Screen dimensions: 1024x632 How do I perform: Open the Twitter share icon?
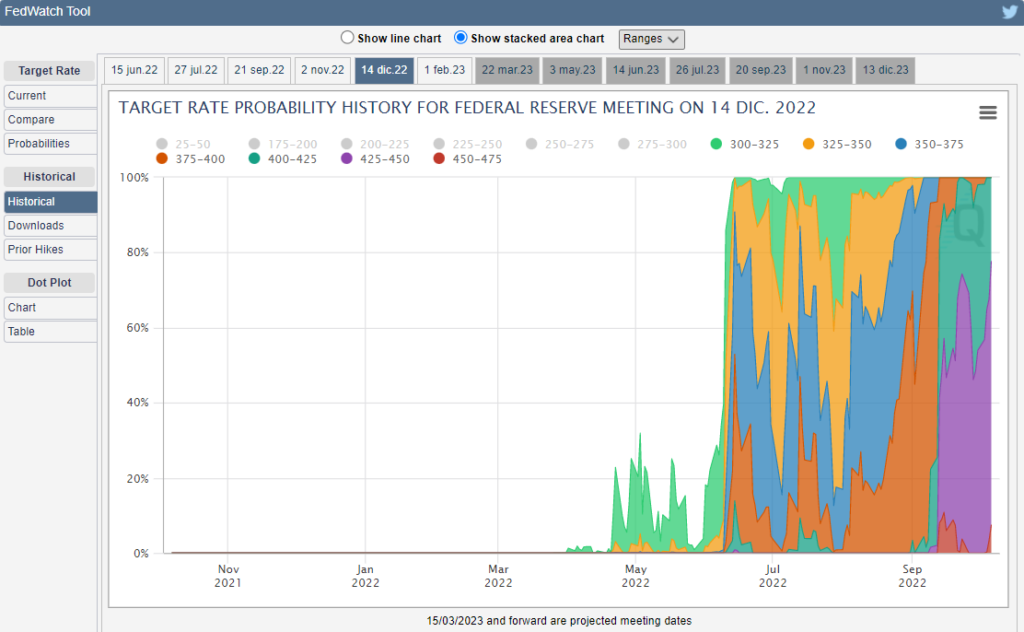[x=1010, y=12]
